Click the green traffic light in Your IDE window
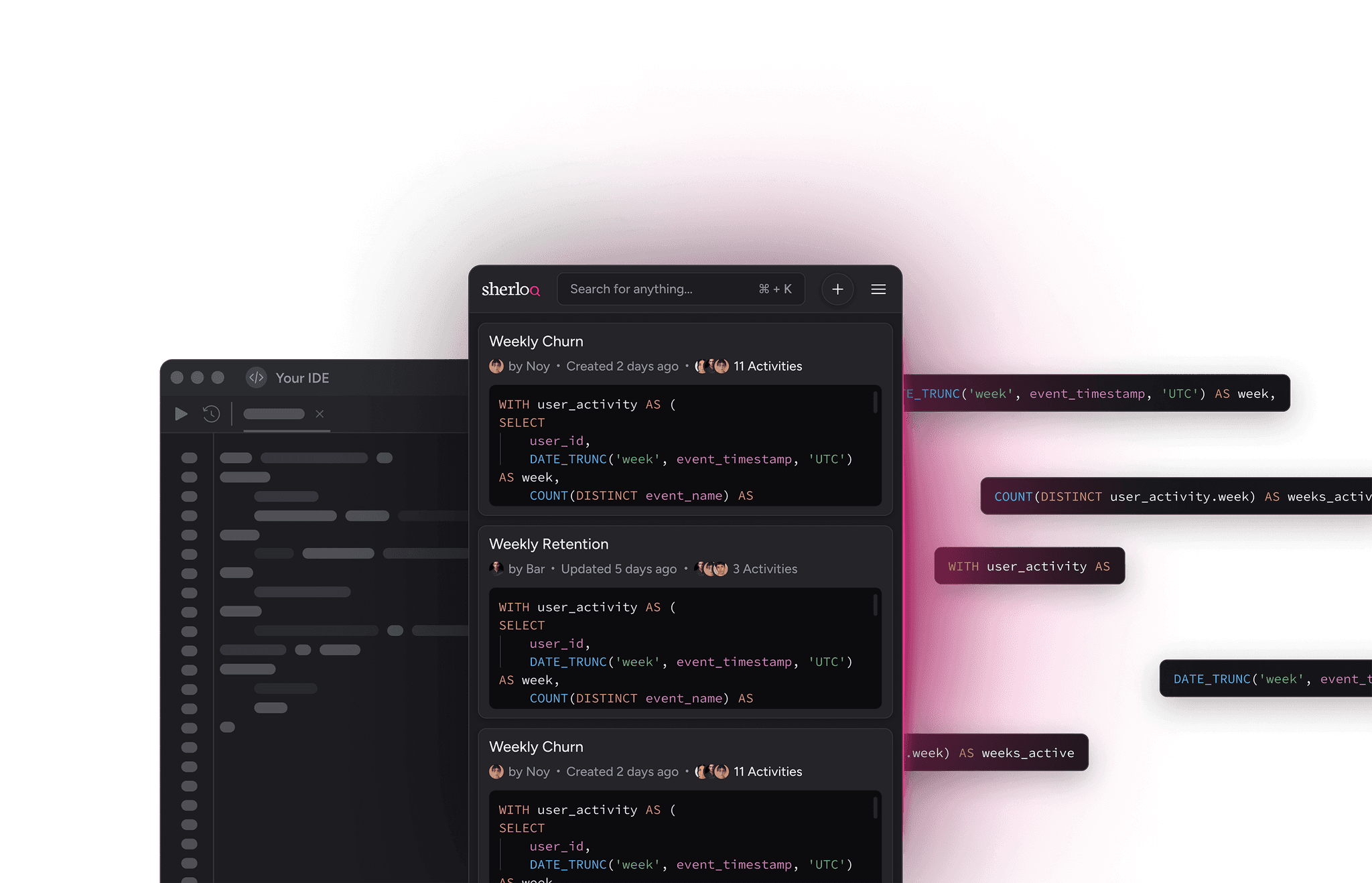Screen dimensions: 1372x883 [x=218, y=377]
